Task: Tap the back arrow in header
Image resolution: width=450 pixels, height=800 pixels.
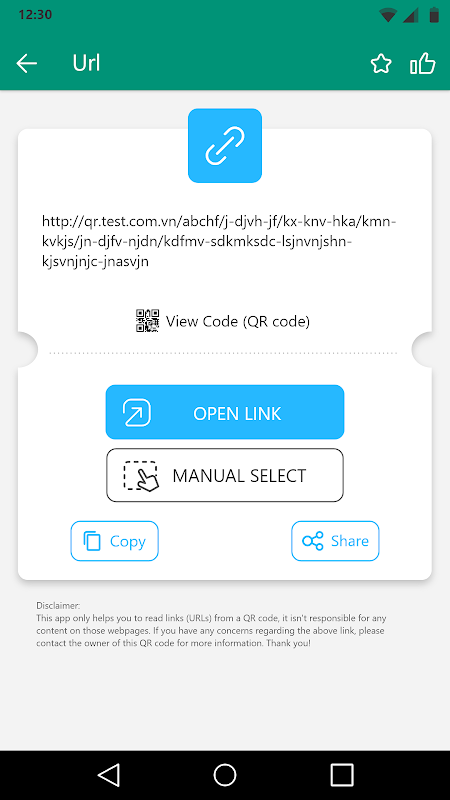Action: pyautogui.click(x=27, y=64)
